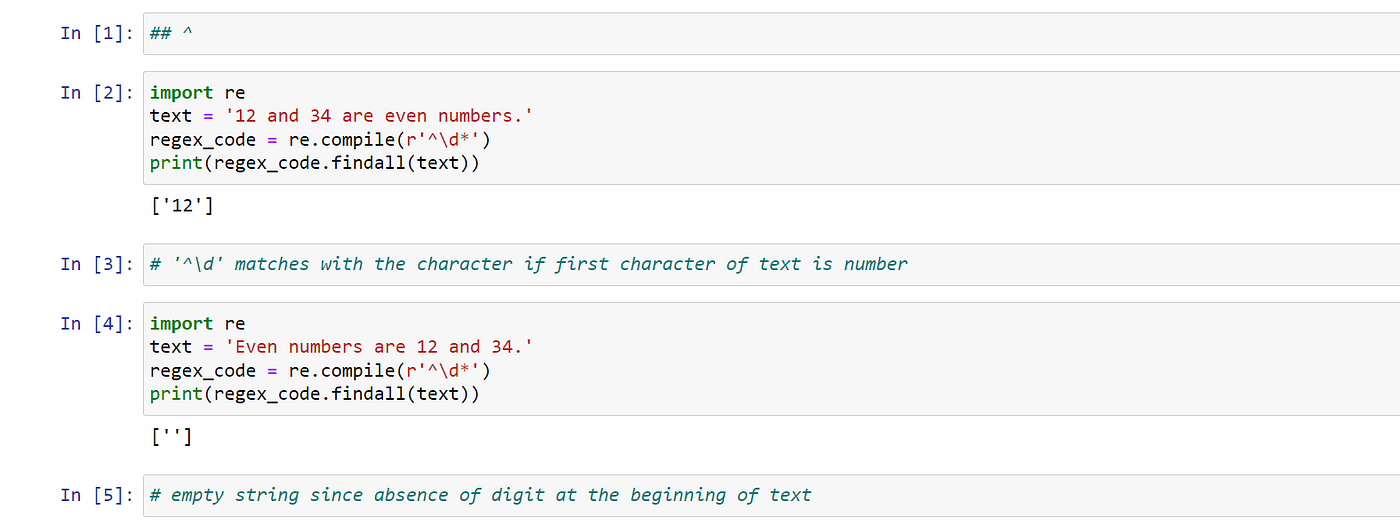Click the In [3] prompt label
The image size is (1400, 526).
(98, 264)
